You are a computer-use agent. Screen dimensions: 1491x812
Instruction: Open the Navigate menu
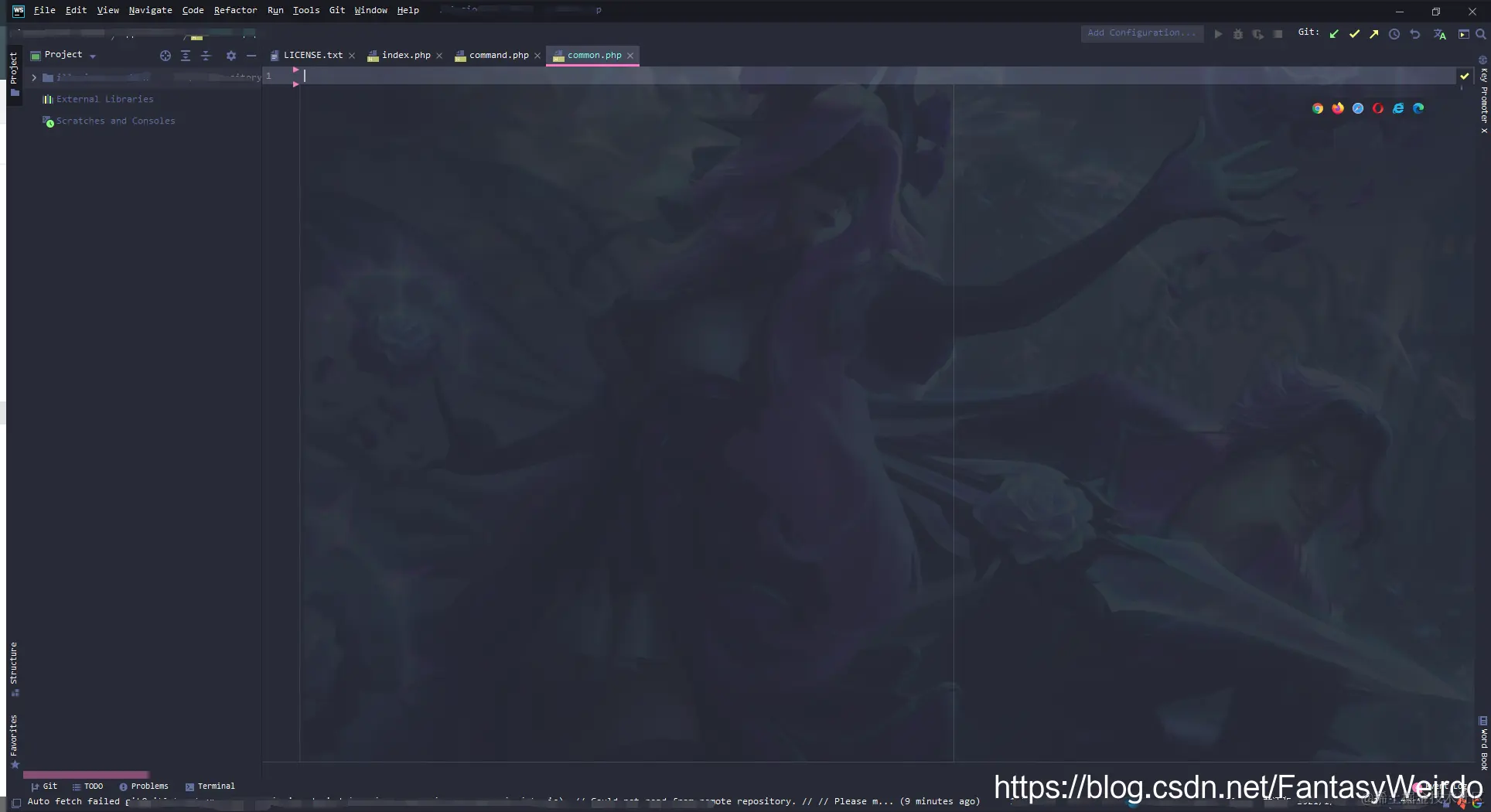click(x=150, y=10)
